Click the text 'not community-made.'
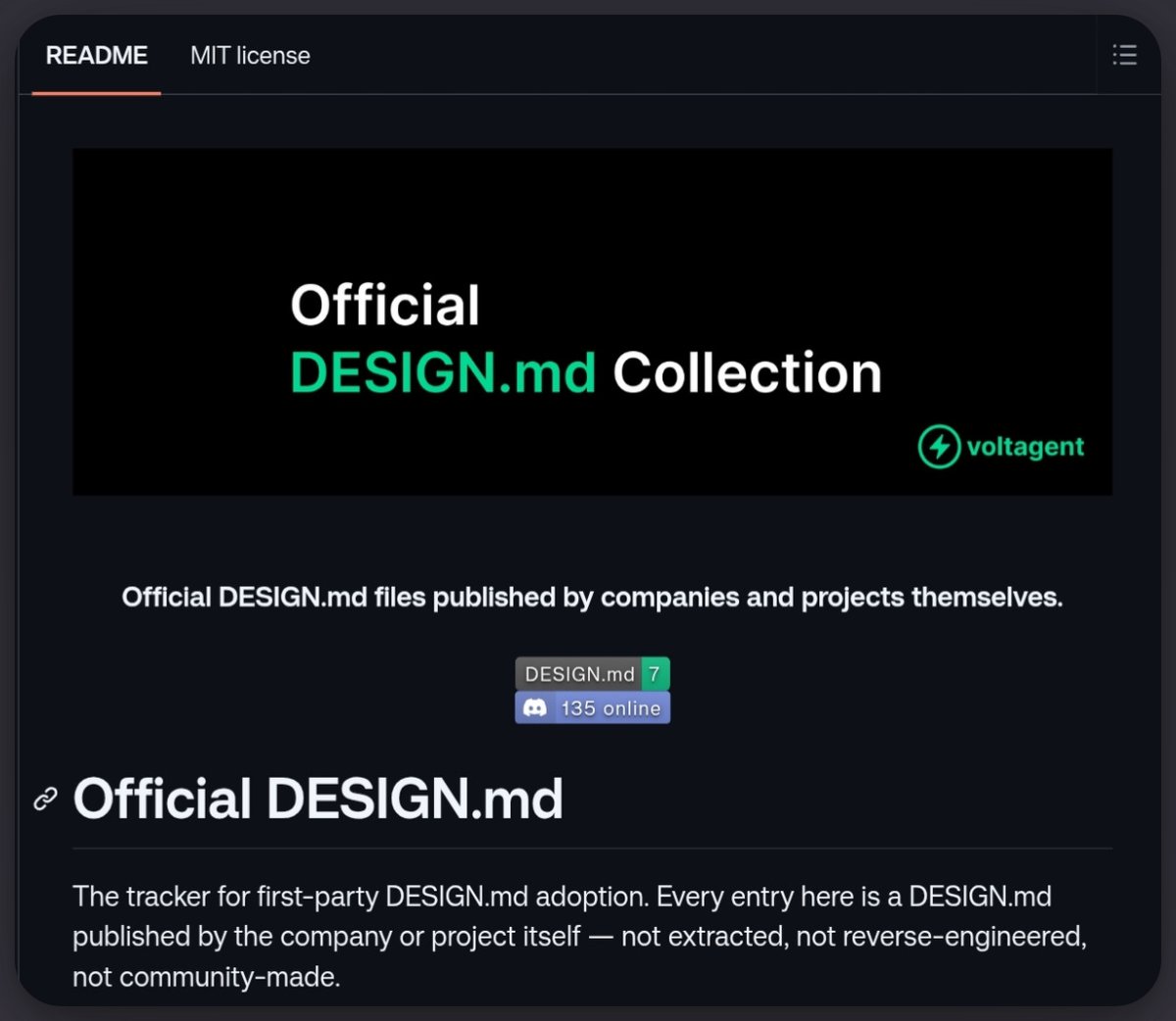 click(207, 977)
